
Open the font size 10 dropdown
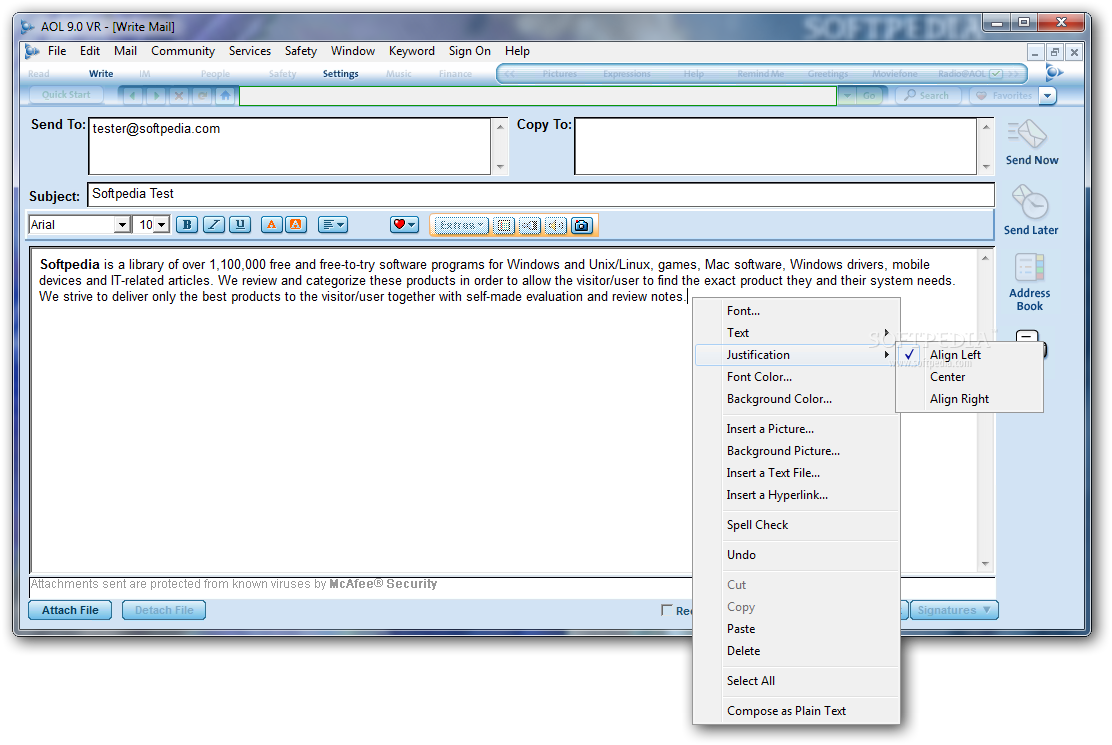coord(162,225)
